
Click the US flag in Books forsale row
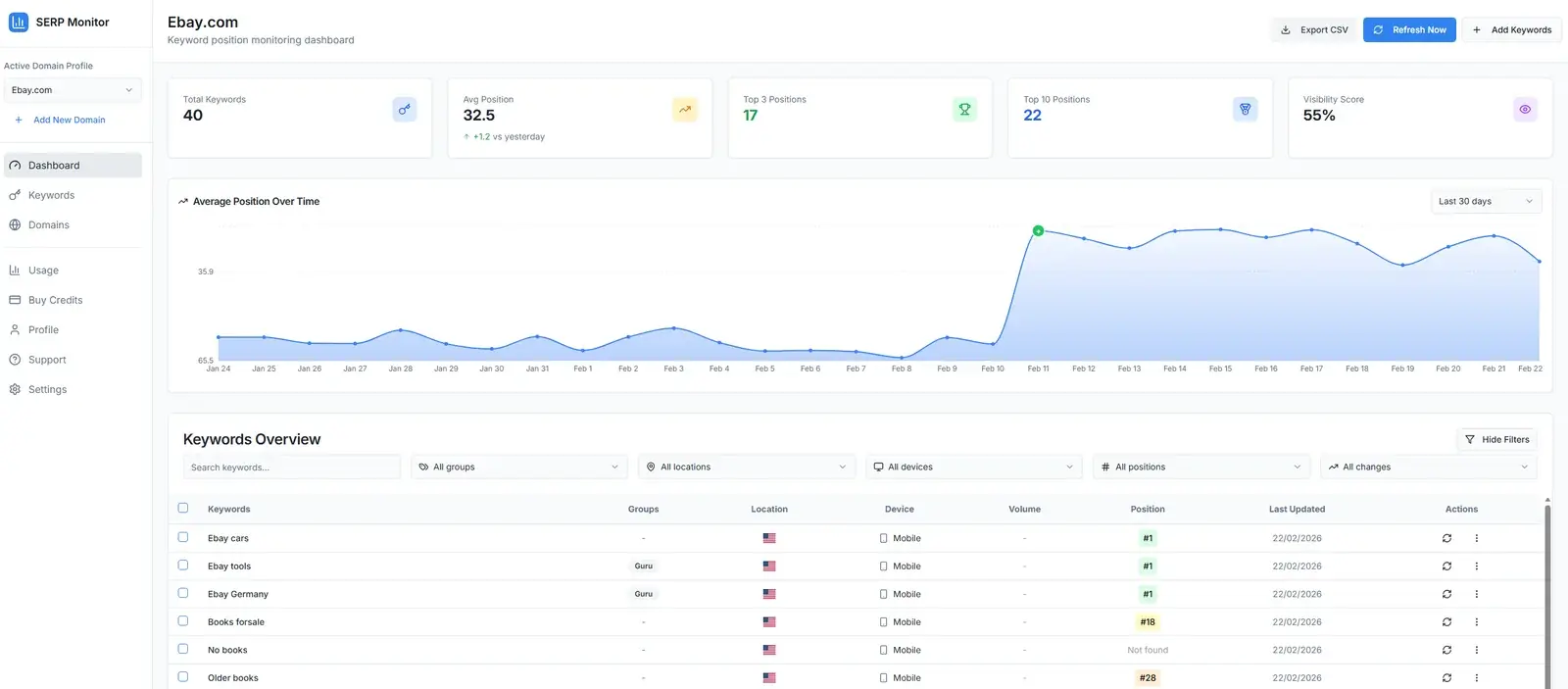pyautogui.click(x=769, y=622)
